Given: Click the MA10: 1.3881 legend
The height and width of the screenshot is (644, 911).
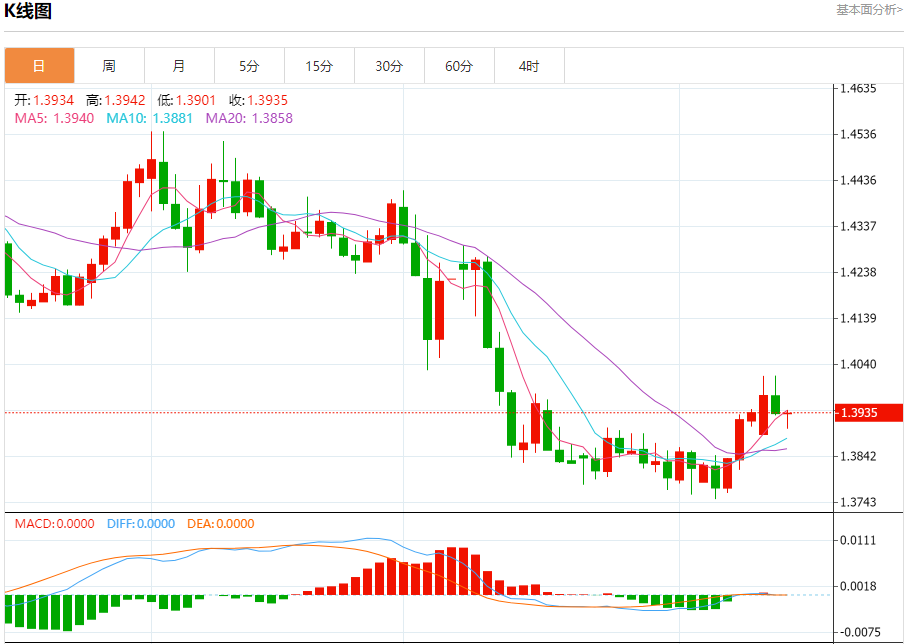Looking at the screenshot, I should pos(149,118).
